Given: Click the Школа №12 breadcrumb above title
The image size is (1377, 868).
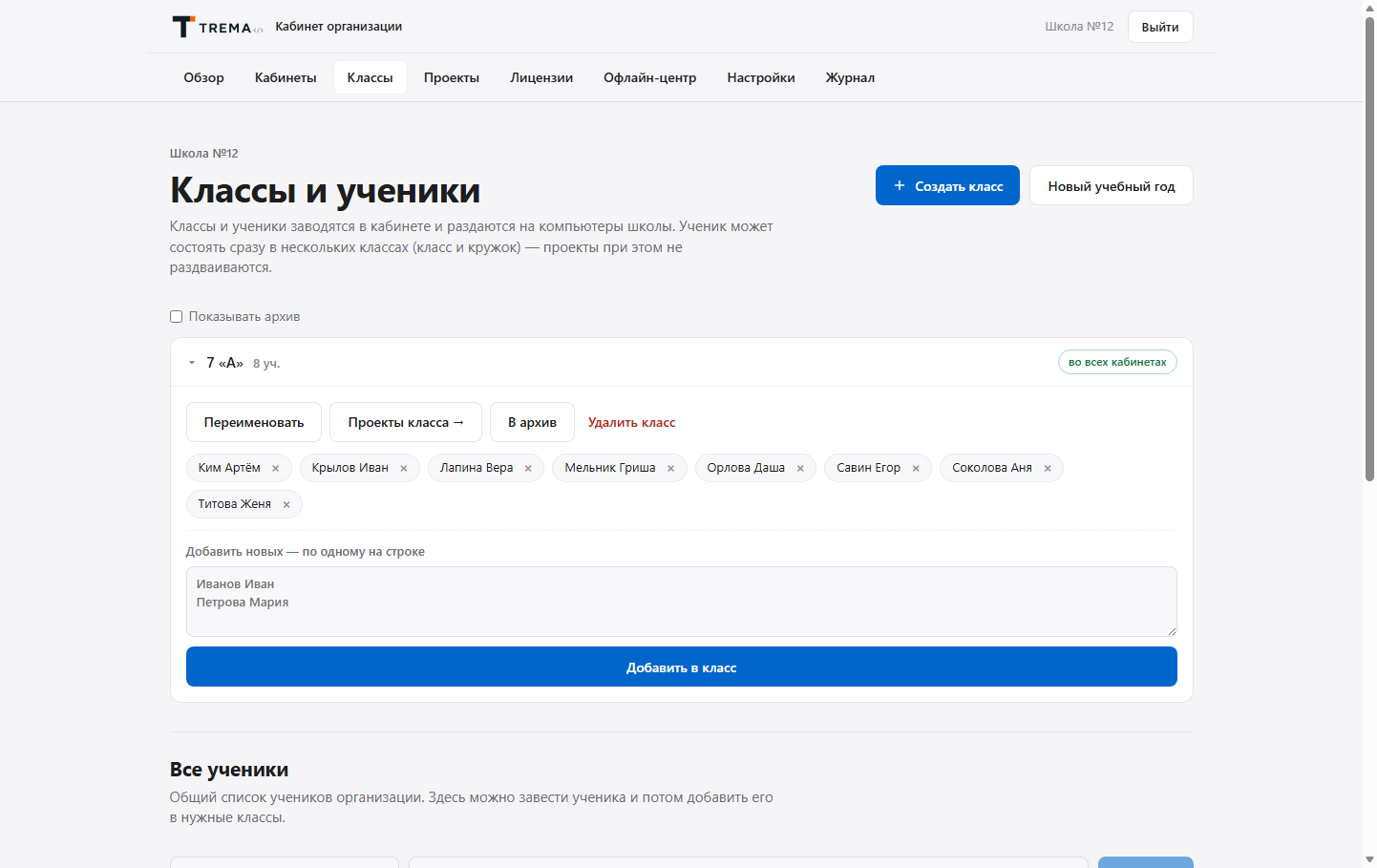Looking at the screenshot, I should click(204, 153).
